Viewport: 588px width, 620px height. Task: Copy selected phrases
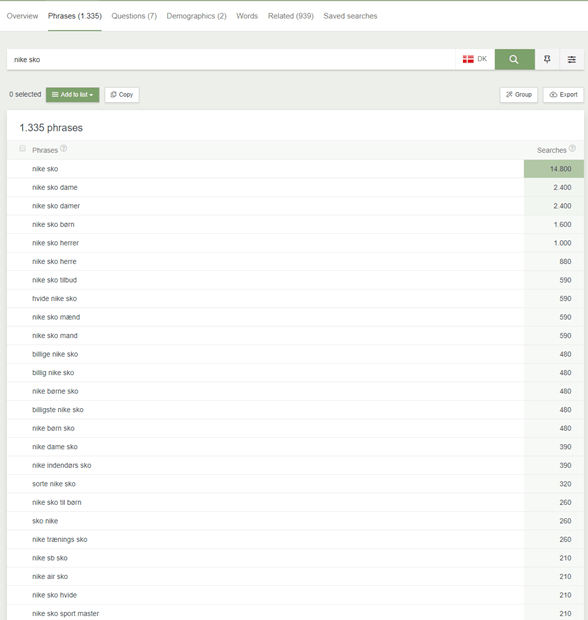click(122, 95)
